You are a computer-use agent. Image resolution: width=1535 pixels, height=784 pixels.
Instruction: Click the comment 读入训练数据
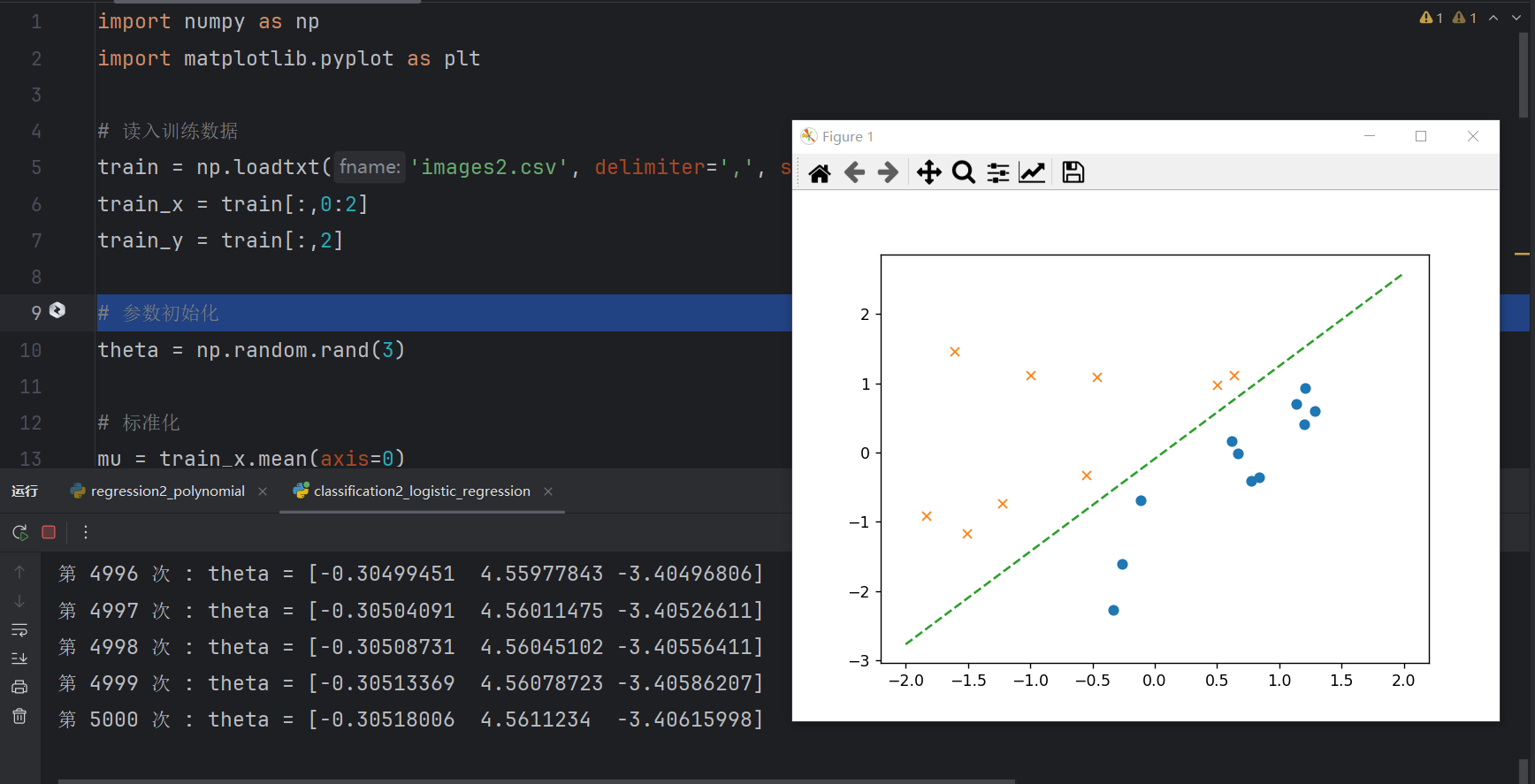(x=168, y=131)
